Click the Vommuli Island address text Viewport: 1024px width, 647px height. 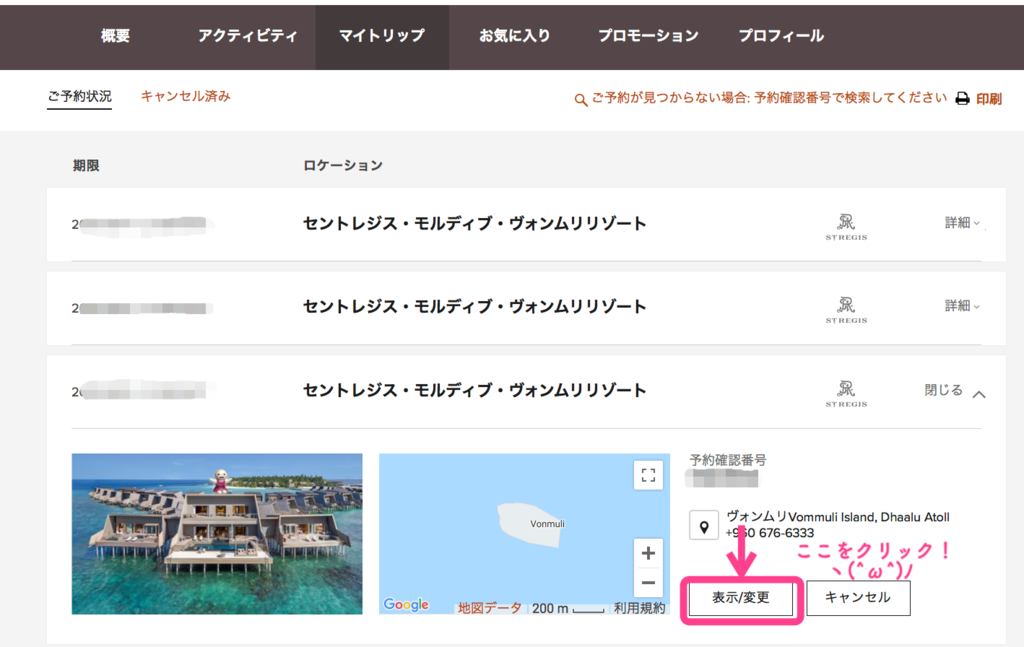(x=838, y=517)
